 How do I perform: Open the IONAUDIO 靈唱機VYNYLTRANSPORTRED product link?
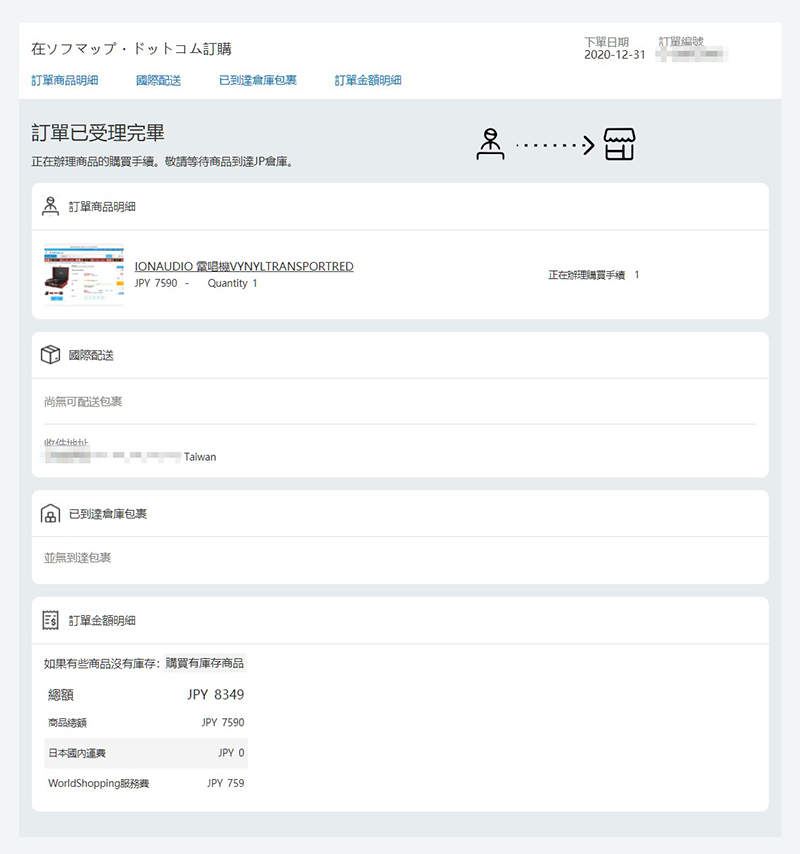pos(244,266)
